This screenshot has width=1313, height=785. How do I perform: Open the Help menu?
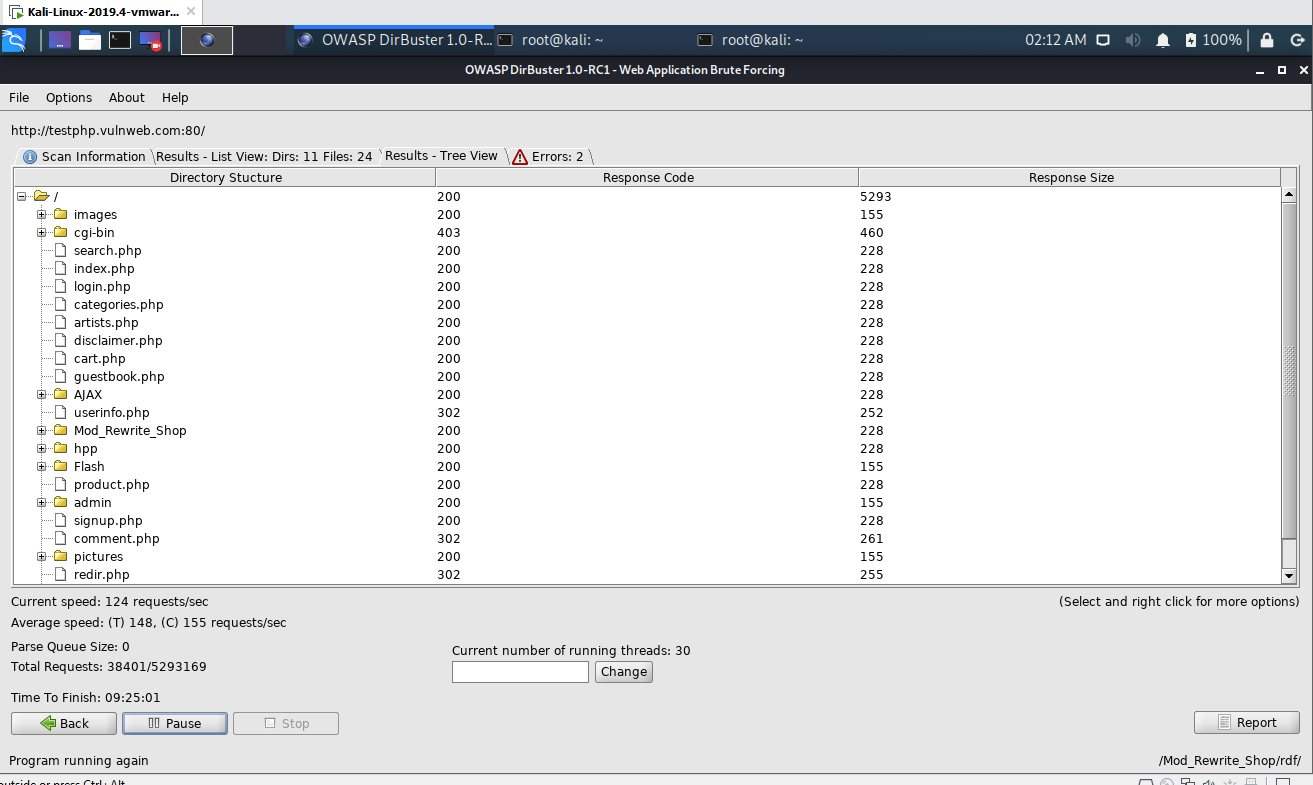[x=175, y=97]
